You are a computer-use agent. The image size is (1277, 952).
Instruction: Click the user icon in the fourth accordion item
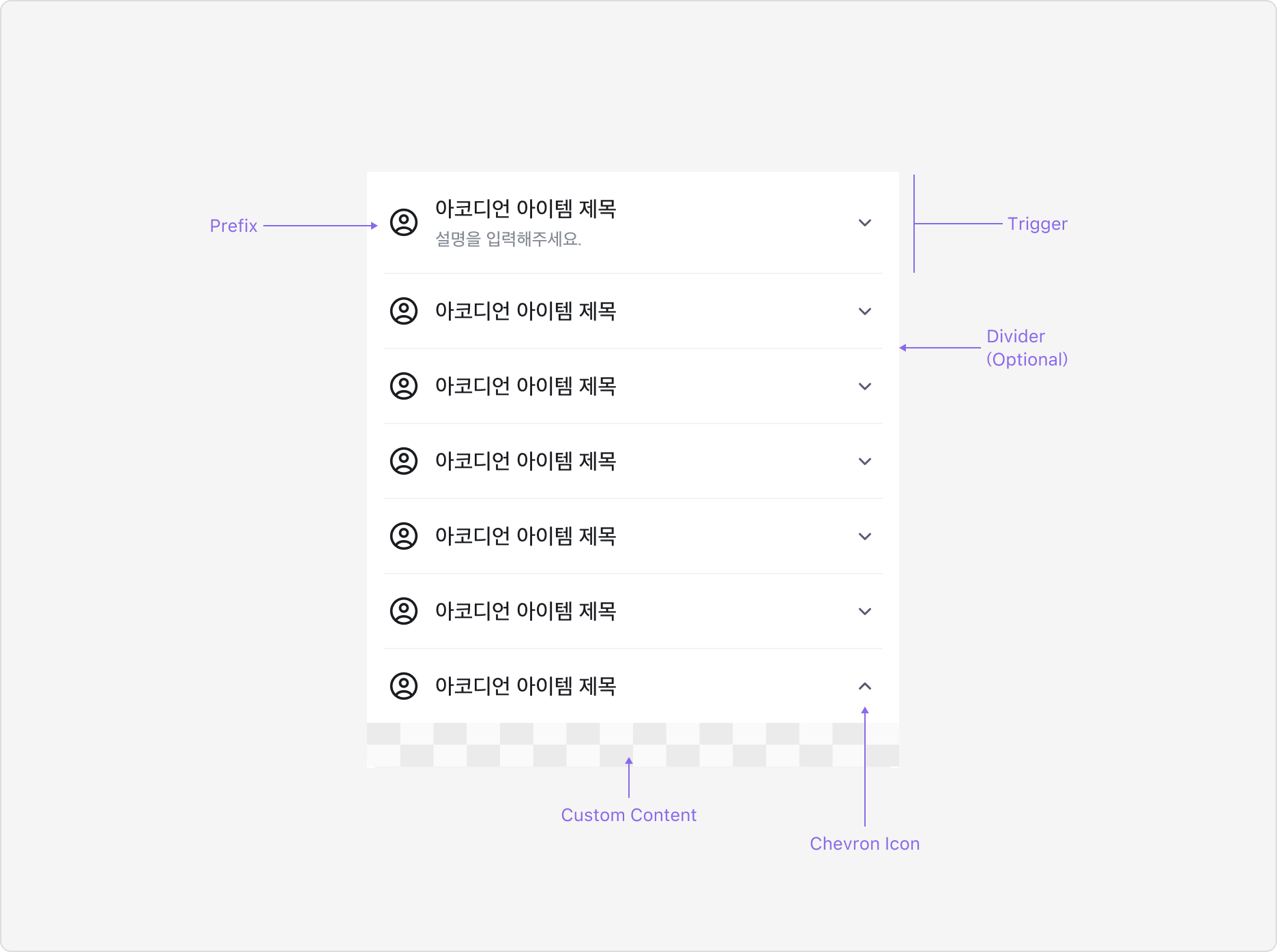[x=404, y=462]
